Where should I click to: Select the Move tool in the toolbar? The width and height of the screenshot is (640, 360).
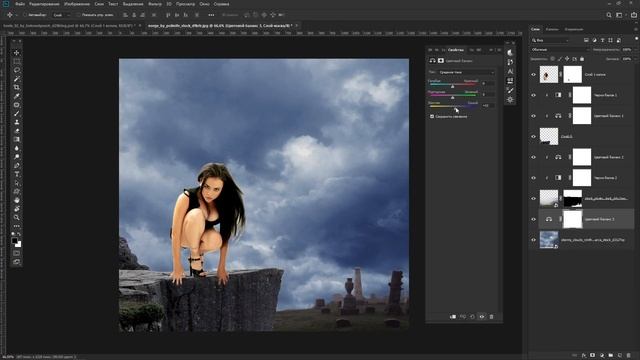(17, 53)
